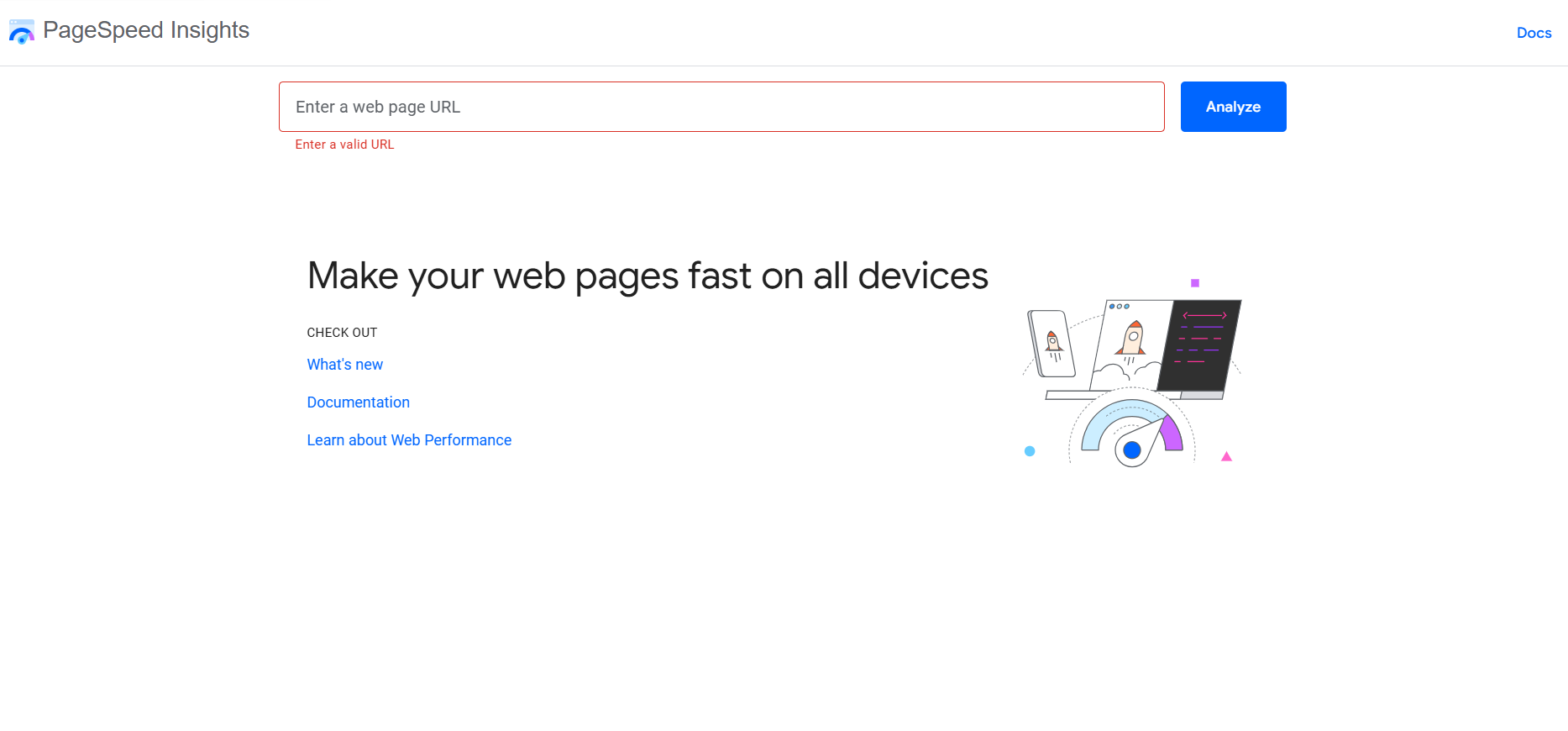The image size is (1568, 731).
Task: Click the CHECK OUT label
Action: [x=342, y=333]
